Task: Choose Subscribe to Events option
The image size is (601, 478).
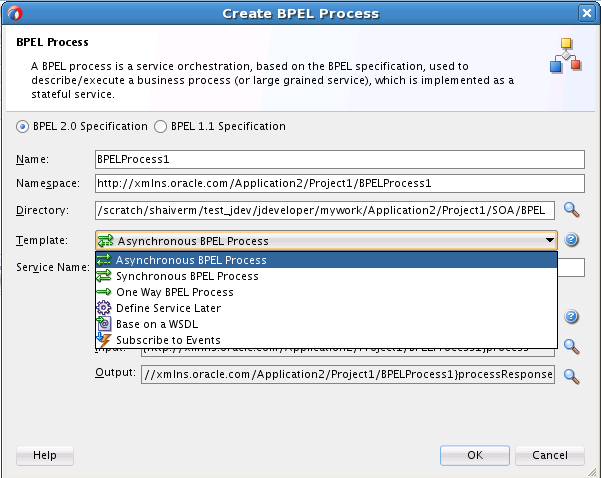Action: point(326,340)
